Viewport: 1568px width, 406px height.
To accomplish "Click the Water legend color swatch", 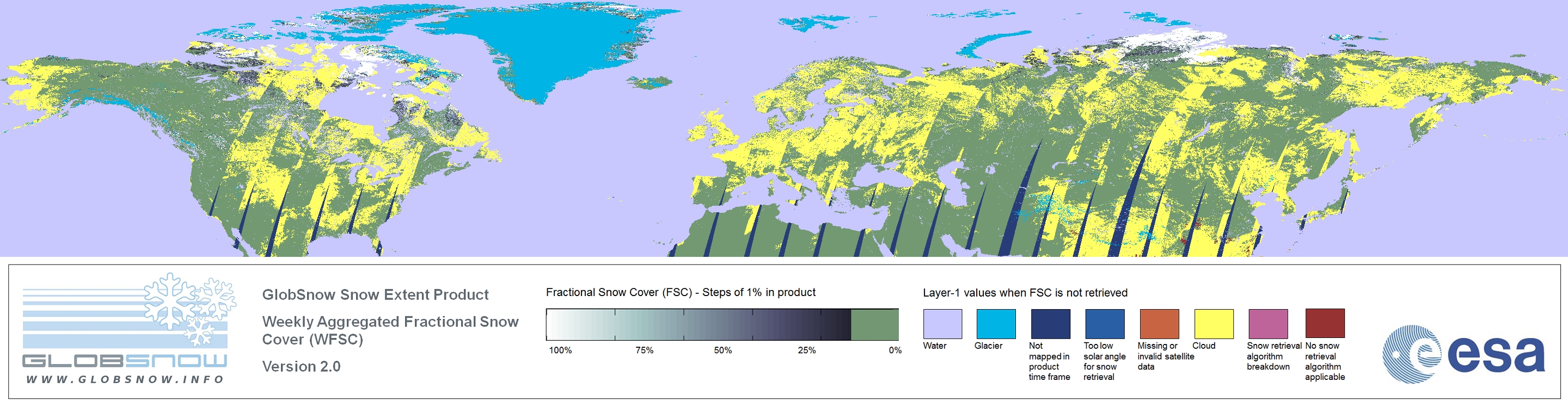I will (942, 324).
